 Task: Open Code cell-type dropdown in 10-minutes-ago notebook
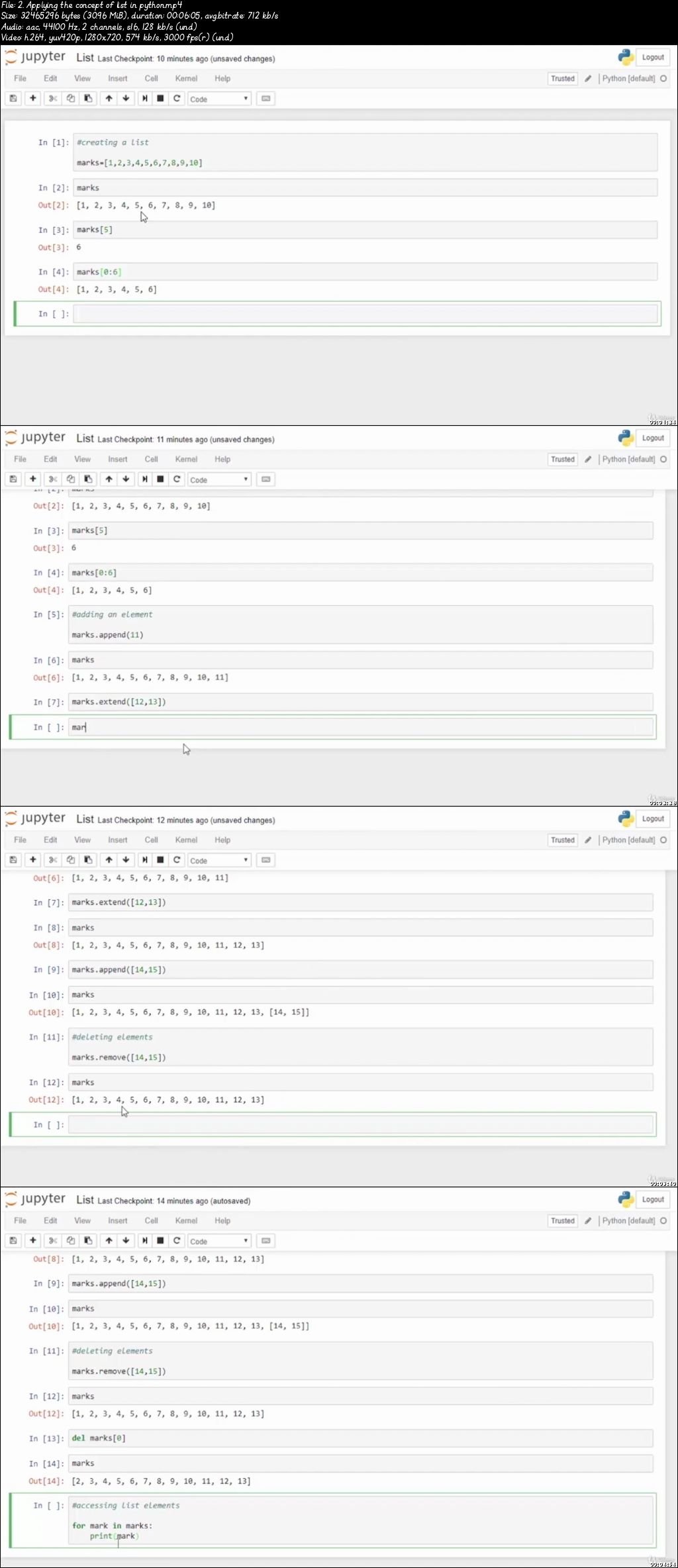pos(219,99)
